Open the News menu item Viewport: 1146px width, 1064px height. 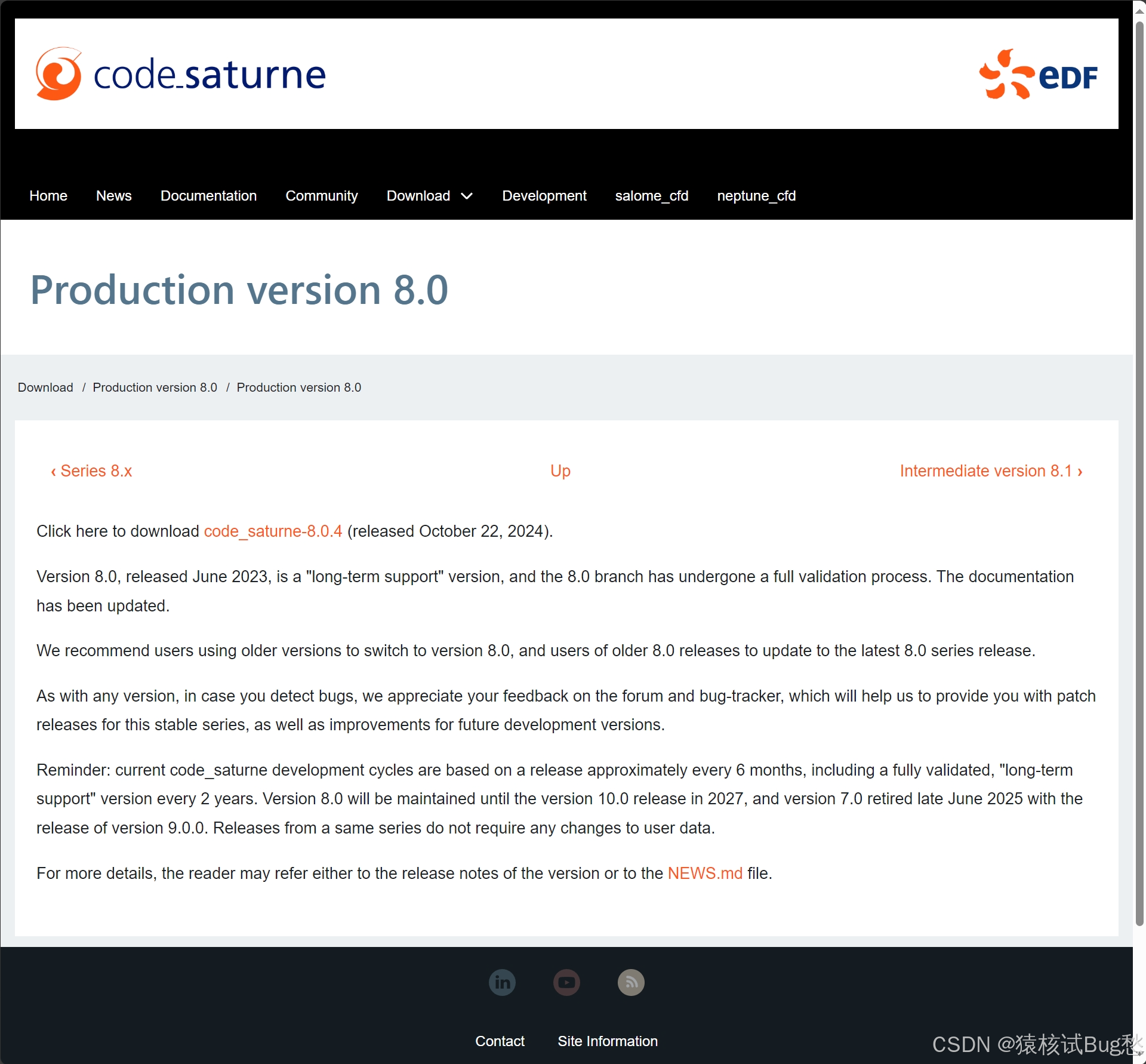coord(113,196)
